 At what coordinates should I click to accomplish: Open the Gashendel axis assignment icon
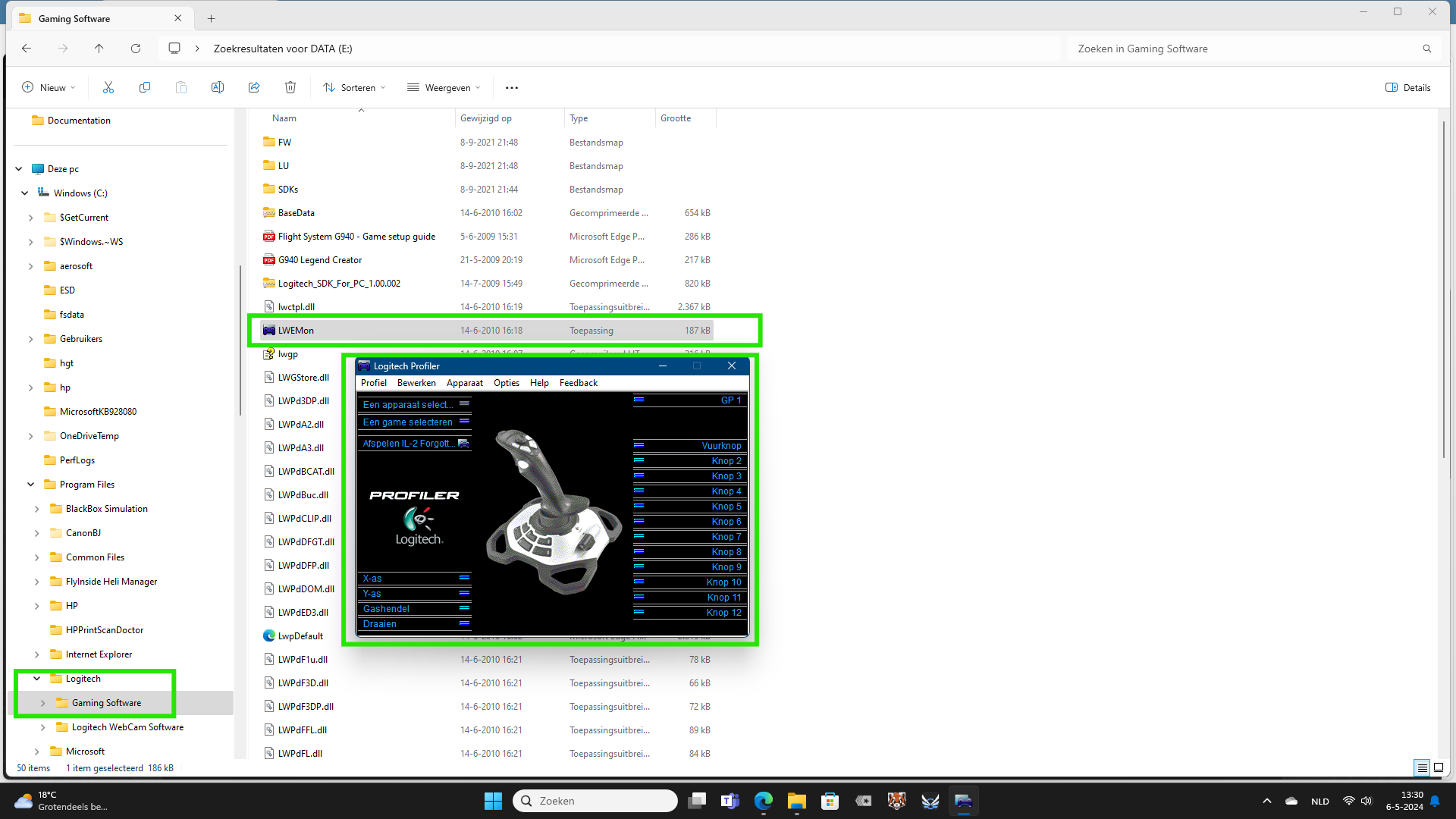(x=463, y=608)
